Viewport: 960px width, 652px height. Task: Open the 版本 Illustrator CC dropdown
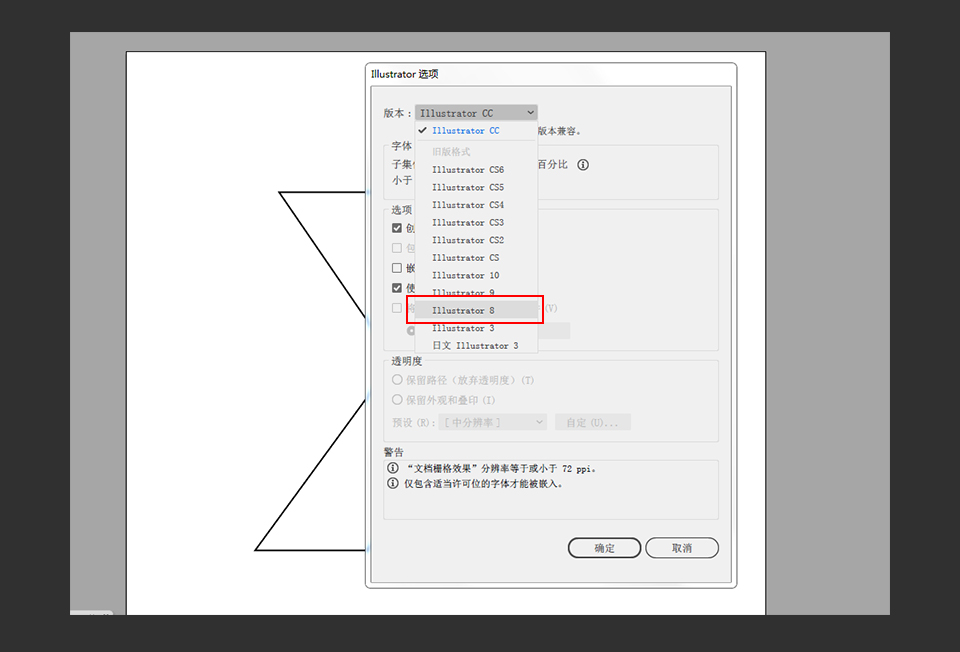(x=476, y=113)
